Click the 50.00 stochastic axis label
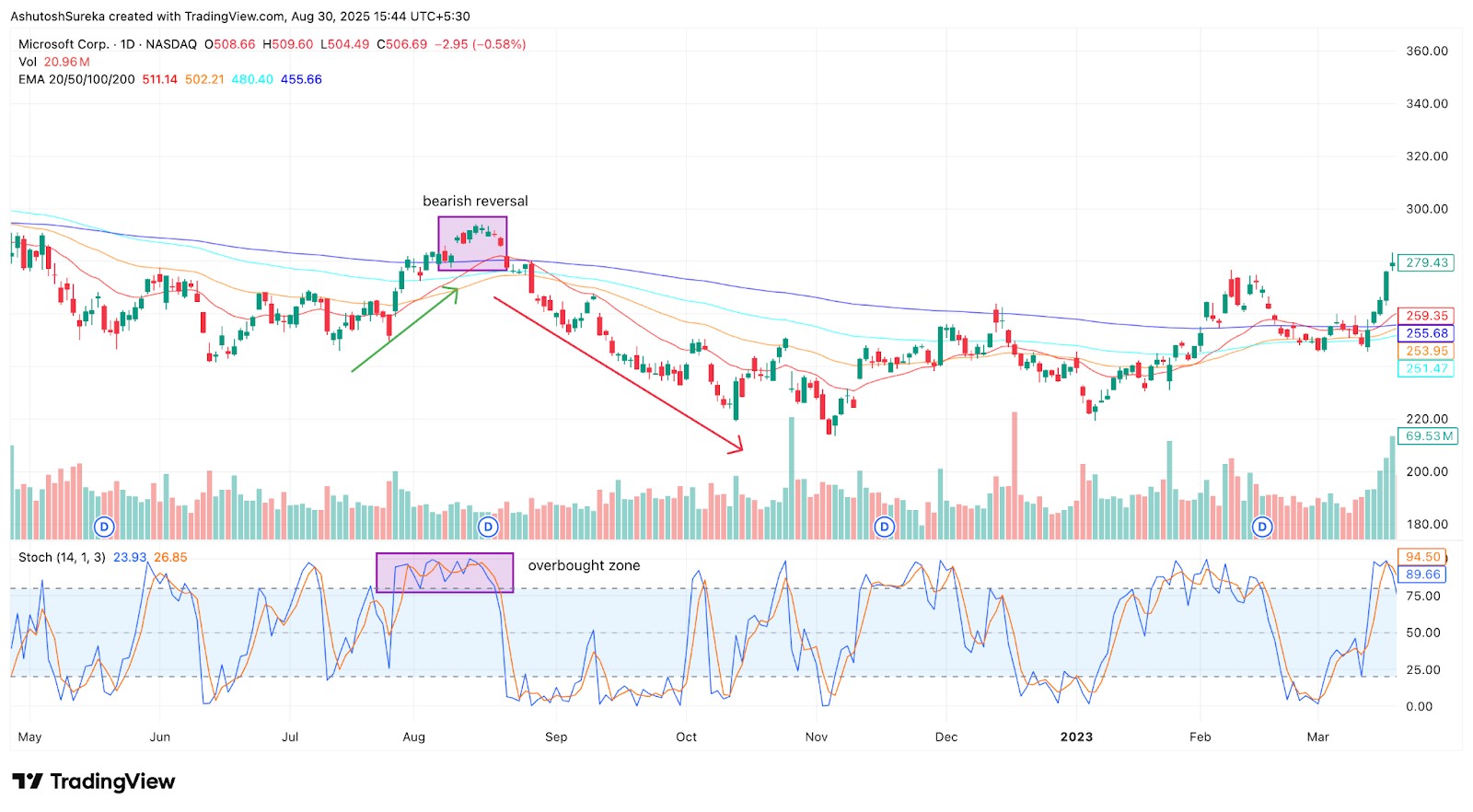 pos(1423,632)
